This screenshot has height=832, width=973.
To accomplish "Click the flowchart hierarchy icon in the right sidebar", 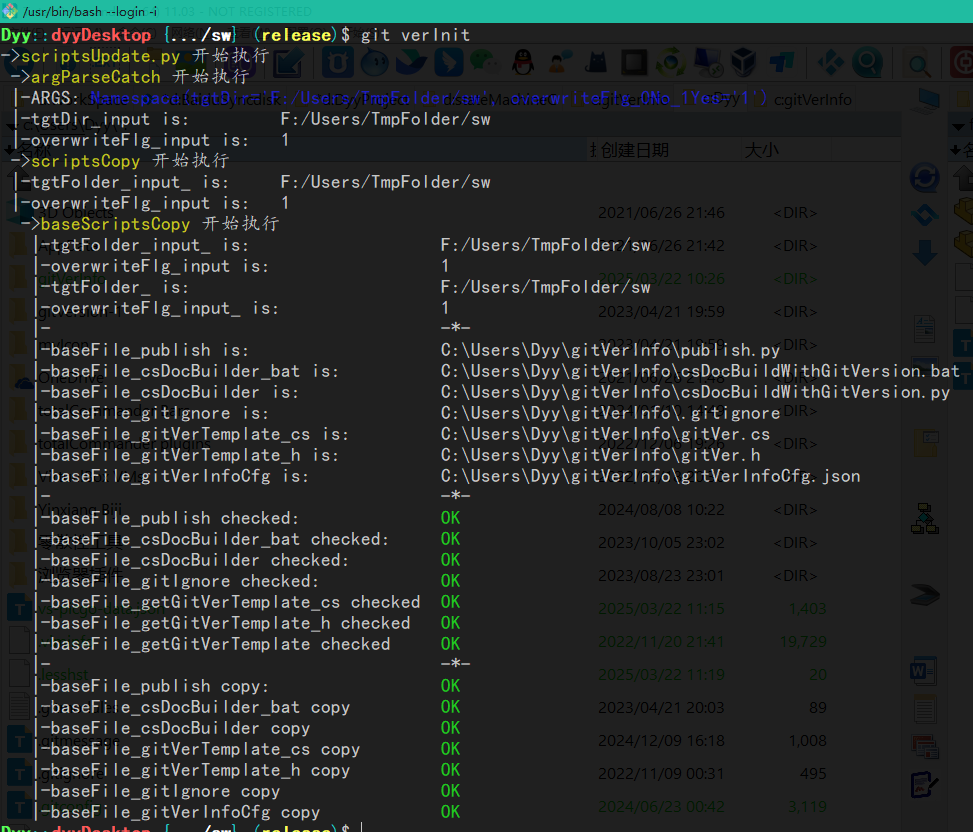I will (925, 518).
